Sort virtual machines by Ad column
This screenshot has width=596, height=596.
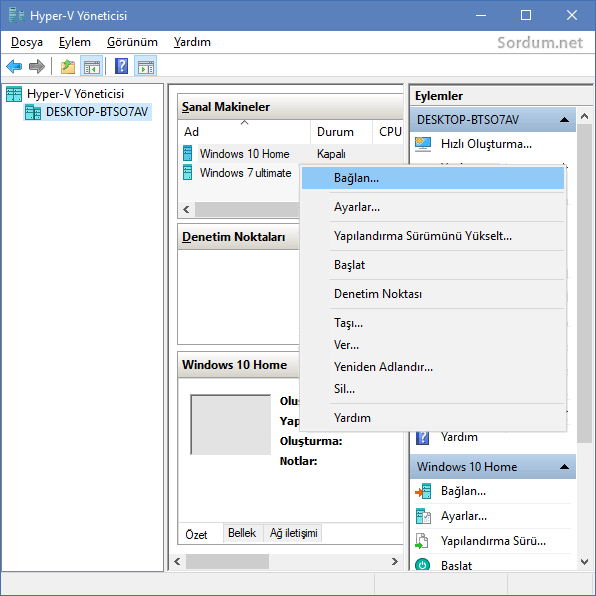click(x=244, y=132)
